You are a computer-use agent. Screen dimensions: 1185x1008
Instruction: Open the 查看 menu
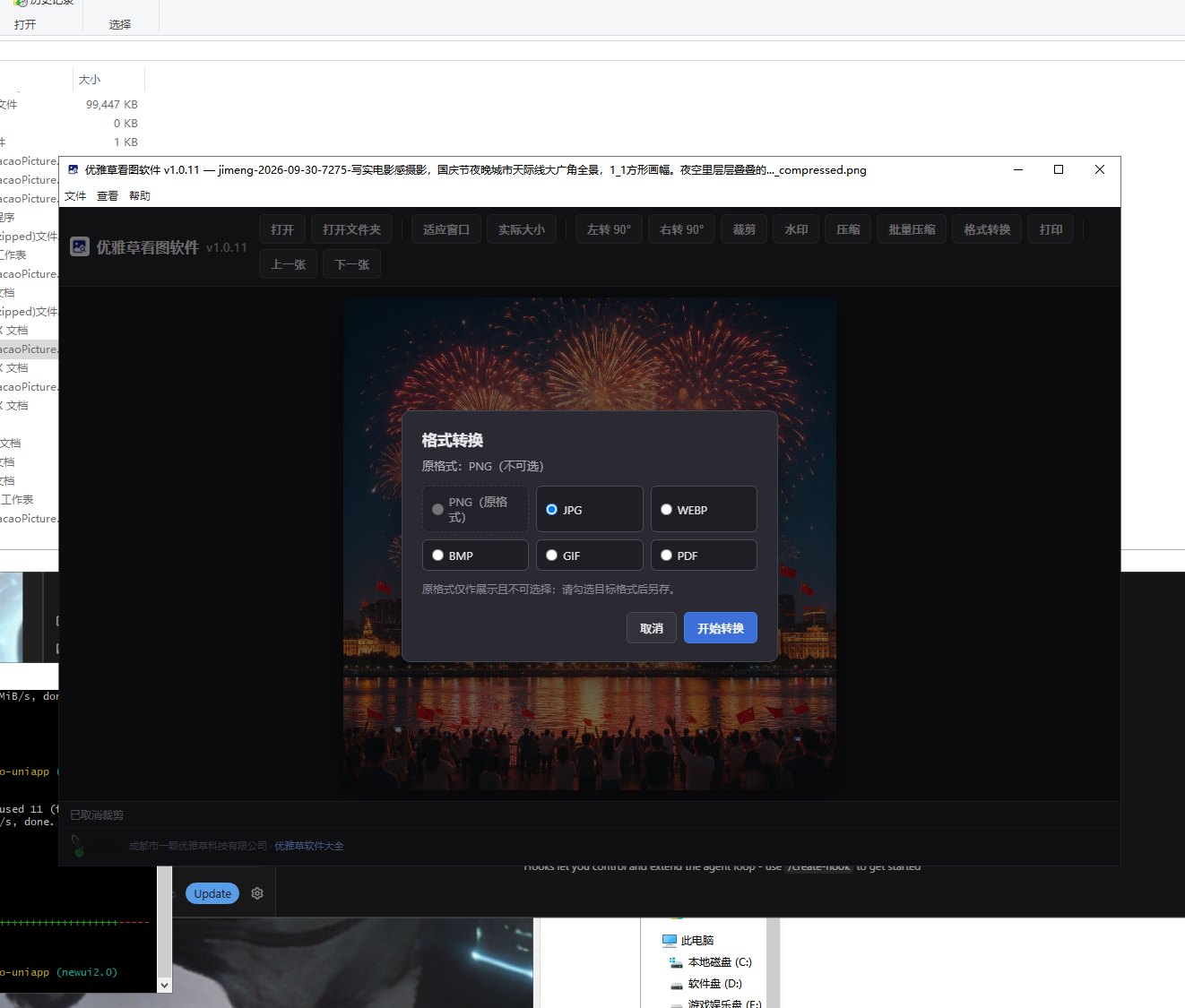108,195
